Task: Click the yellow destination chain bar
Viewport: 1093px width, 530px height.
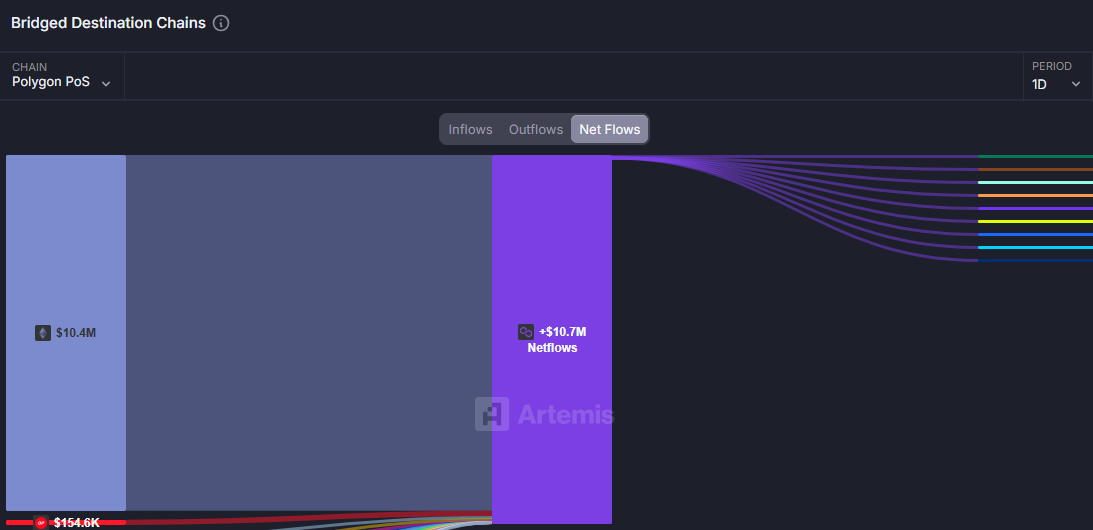Action: 1035,221
